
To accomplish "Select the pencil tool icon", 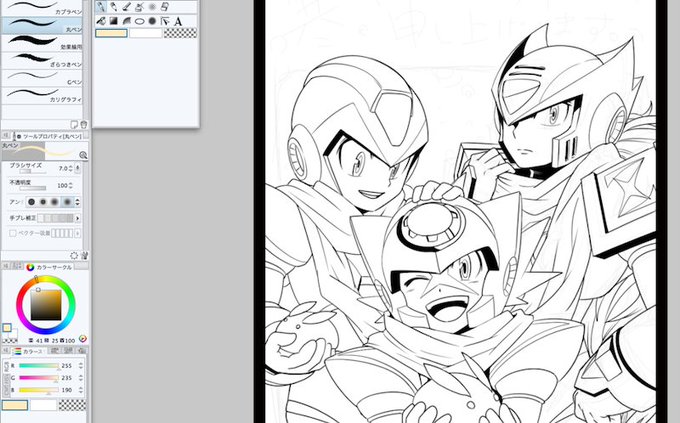I will coord(114,6).
